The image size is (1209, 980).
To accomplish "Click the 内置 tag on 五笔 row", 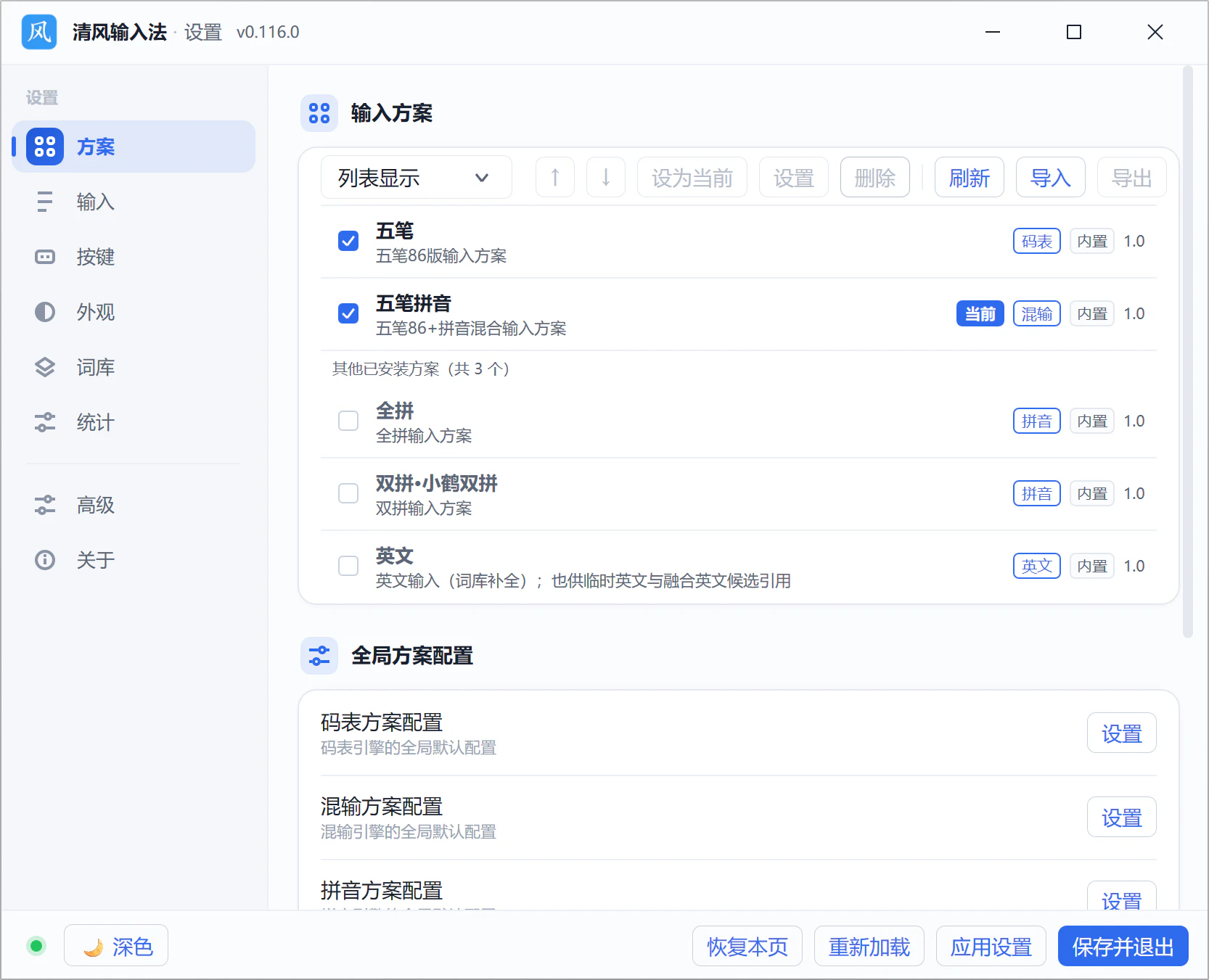I will coord(1092,241).
